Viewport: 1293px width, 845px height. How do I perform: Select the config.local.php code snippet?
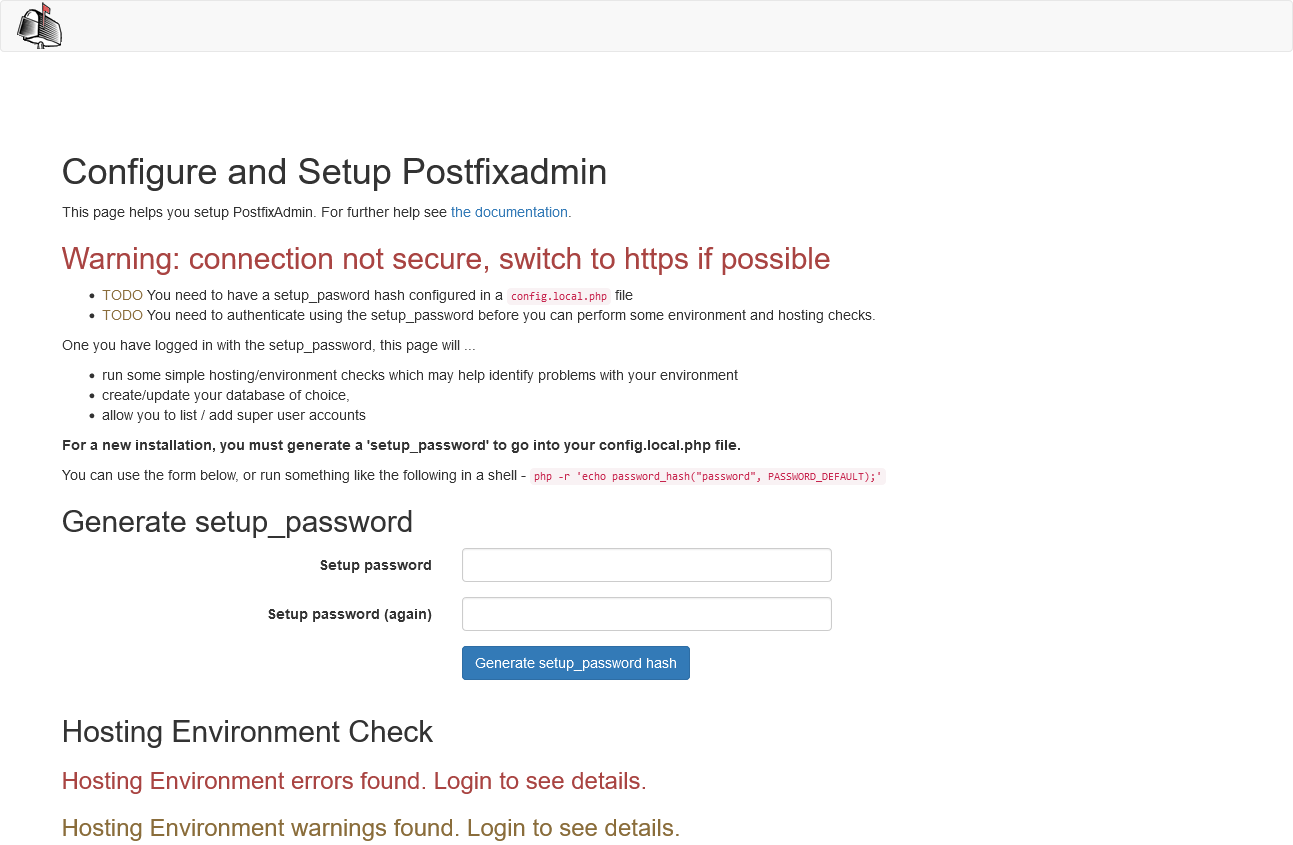click(x=557, y=296)
